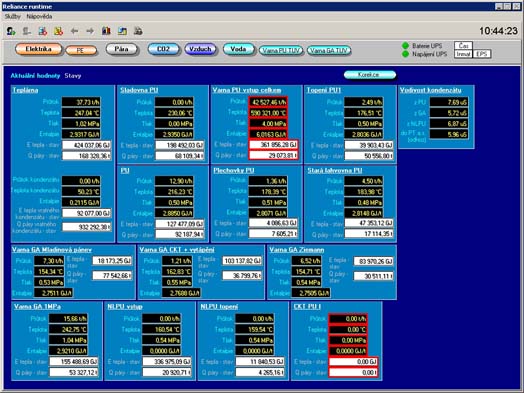Select the Voda navigation button
Screen dimensions: 524x393
239,49
